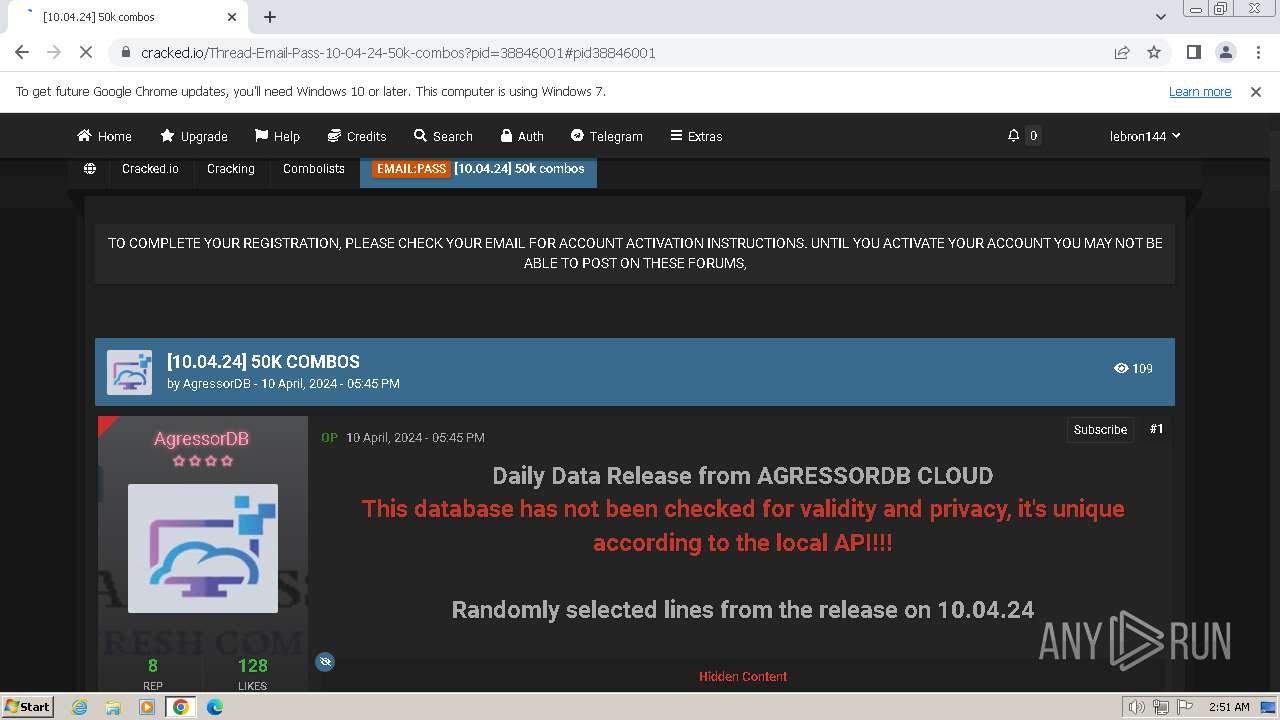Click AgressorDB's large profile picture
1280x720 pixels.
coord(203,548)
